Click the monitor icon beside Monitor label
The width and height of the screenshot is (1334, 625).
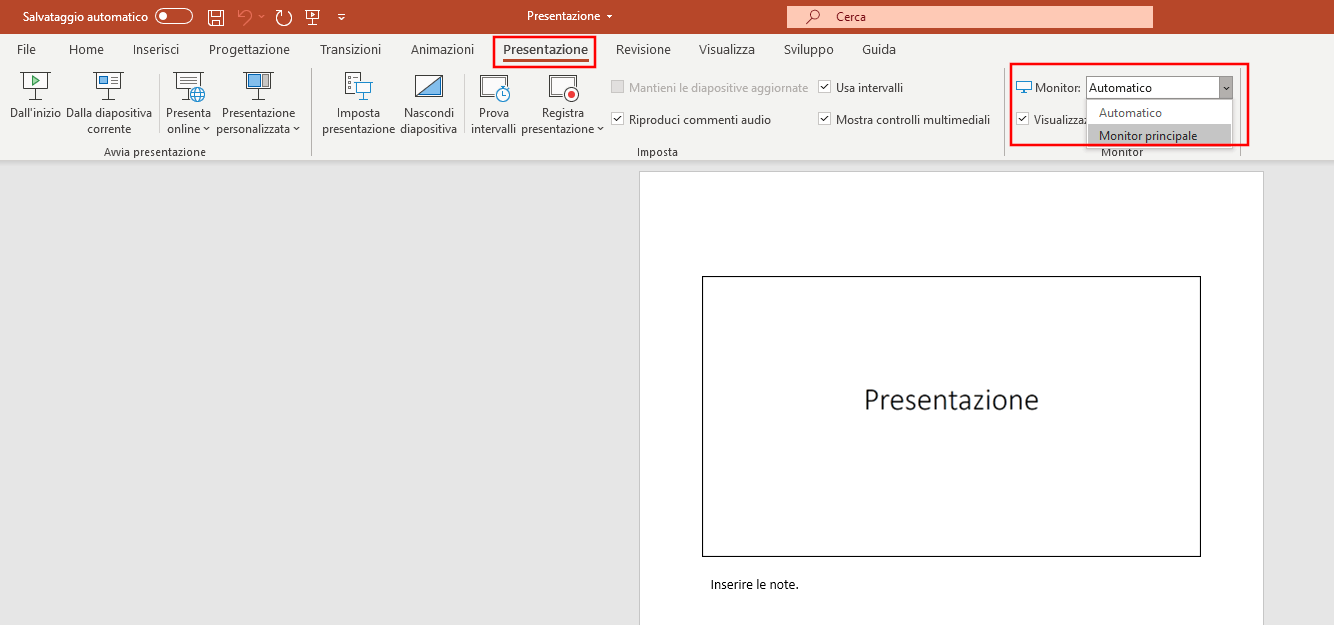(1024, 88)
